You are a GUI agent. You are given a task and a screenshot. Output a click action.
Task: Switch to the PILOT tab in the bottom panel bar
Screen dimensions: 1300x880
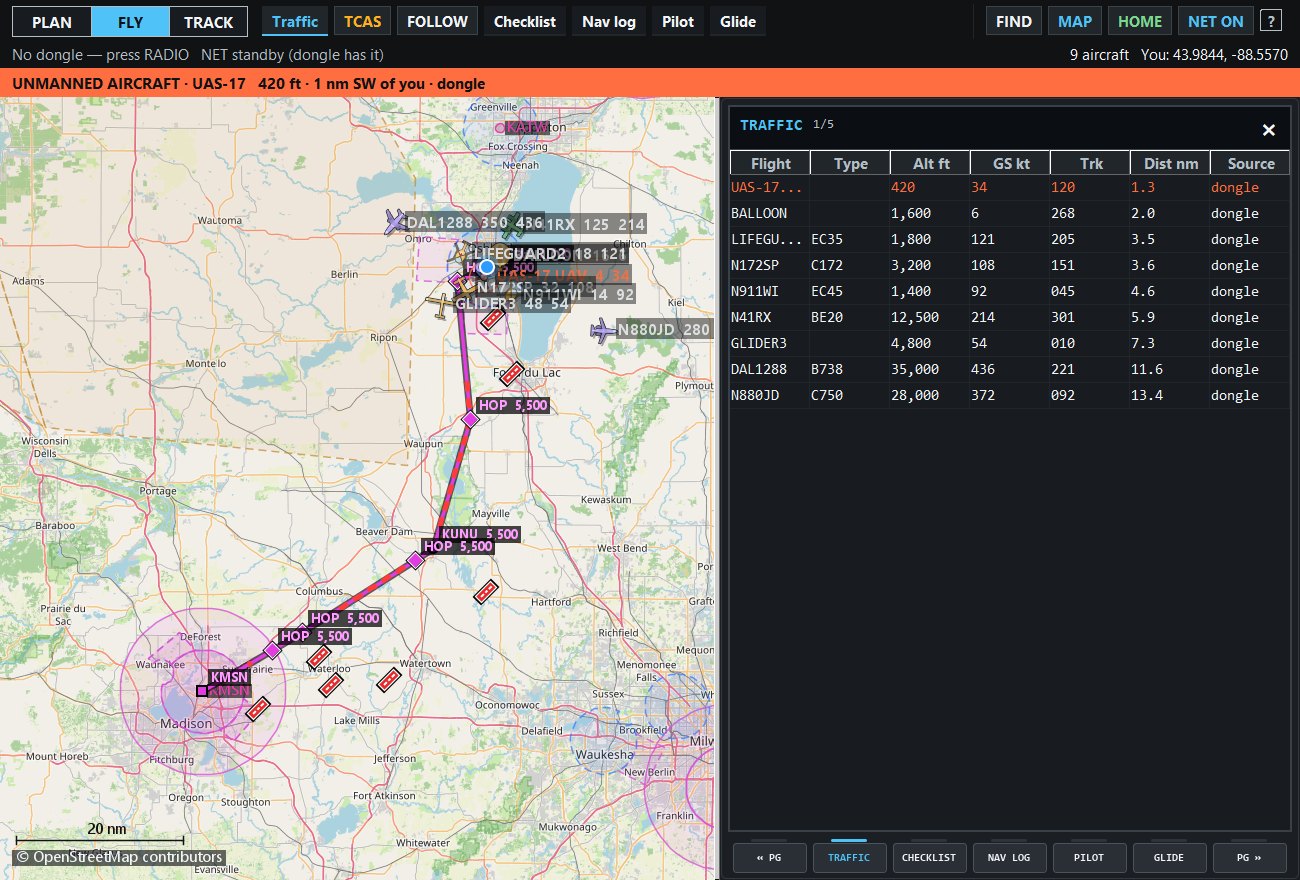tap(1090, 858)
